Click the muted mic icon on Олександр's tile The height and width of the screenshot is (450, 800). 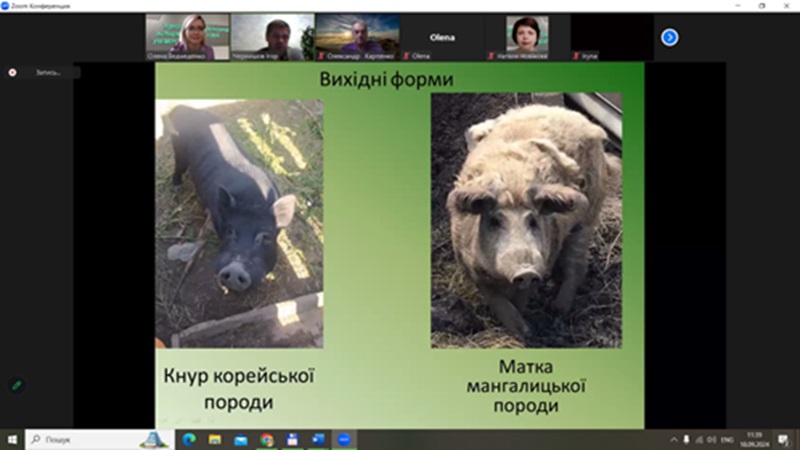pos(321,56)
